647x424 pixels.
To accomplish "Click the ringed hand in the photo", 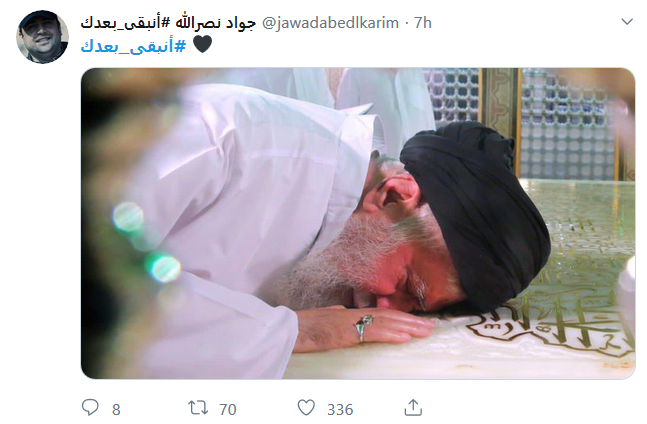I will tap(365, 328).
